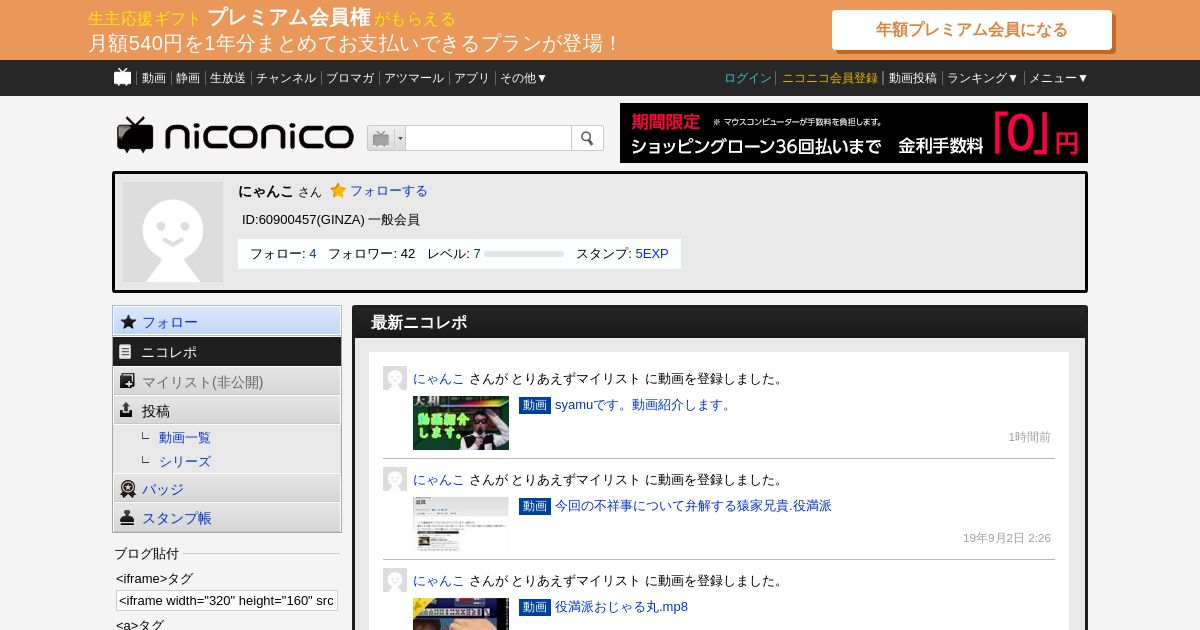Click the フォローする link

coord(388,190)
